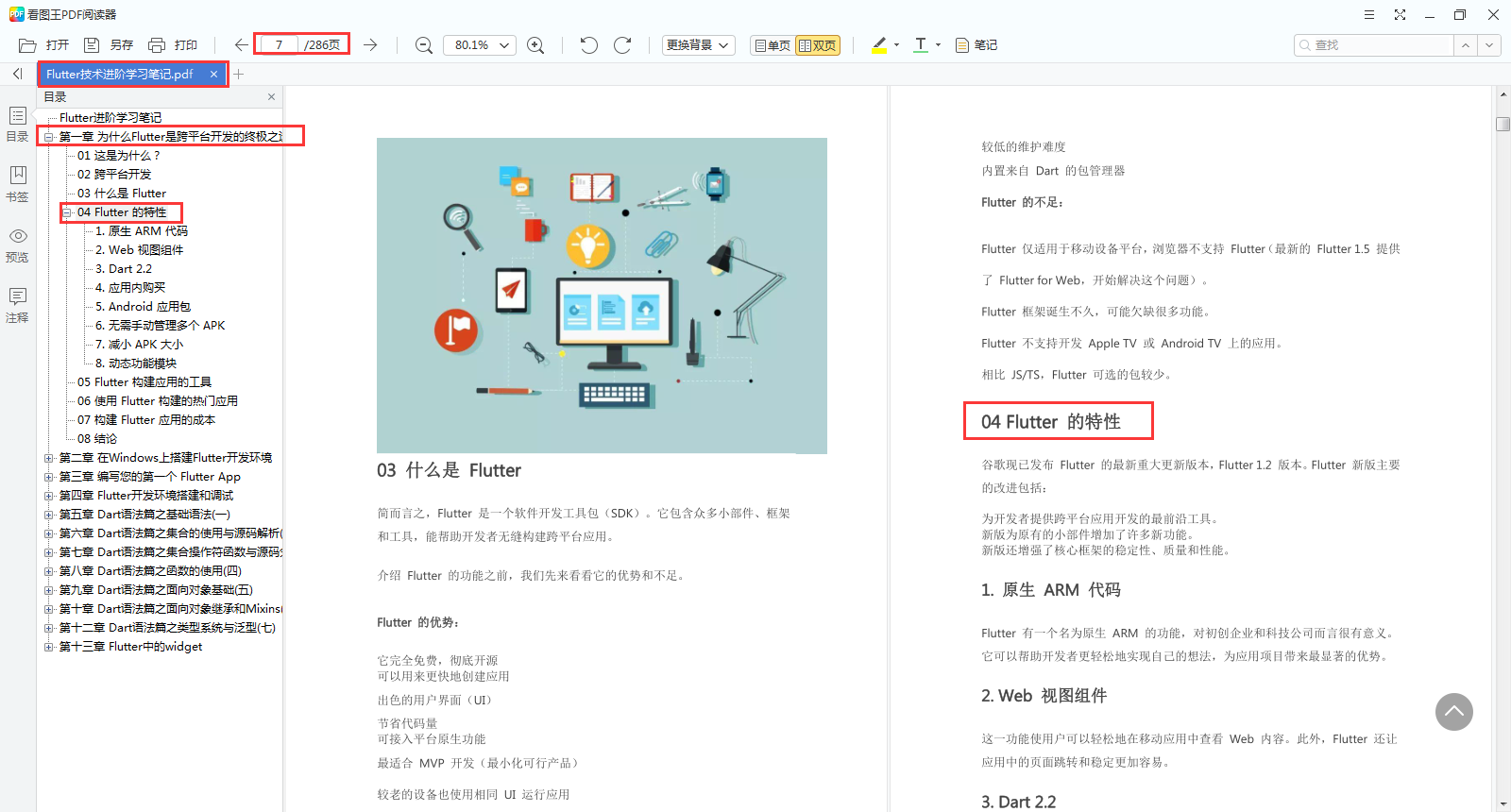The height and width of the screenshot is (812, 1511).
Task: Switch to 单页 single page view
Action: click(x=772, y=45)
